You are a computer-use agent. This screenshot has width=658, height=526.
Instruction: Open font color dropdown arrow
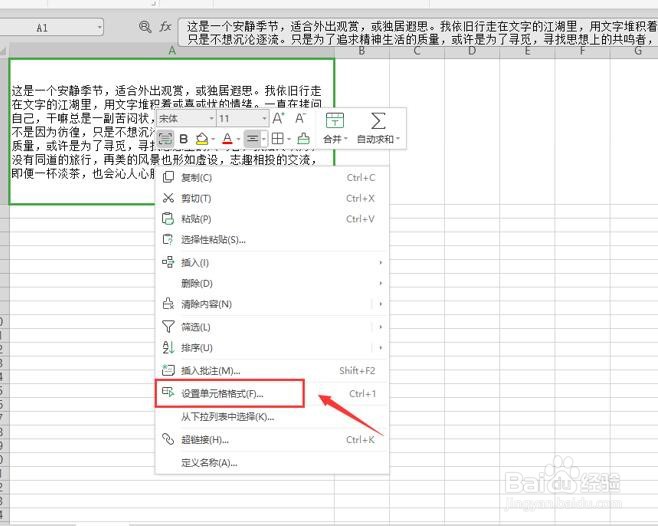coord(238,139)
